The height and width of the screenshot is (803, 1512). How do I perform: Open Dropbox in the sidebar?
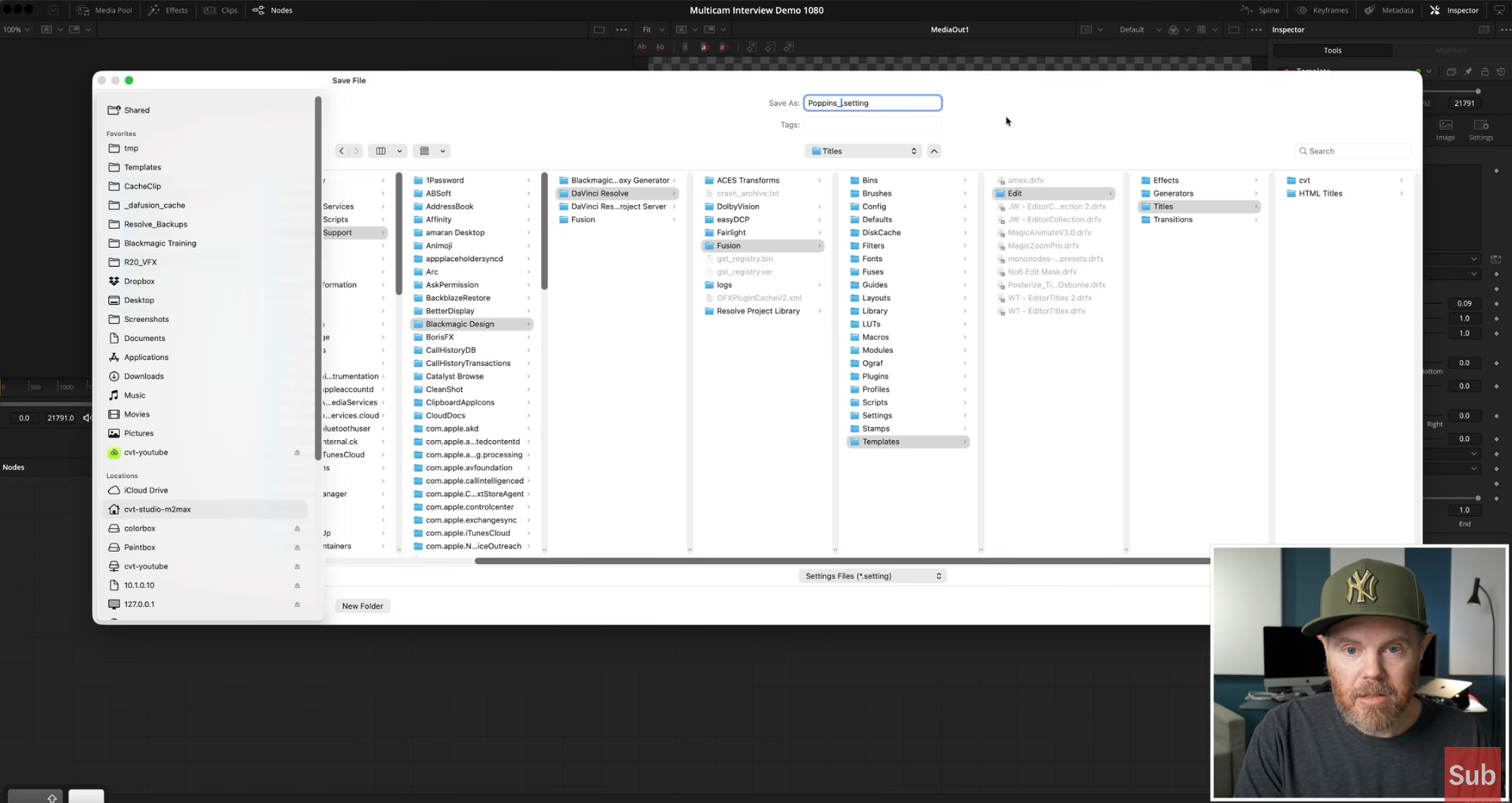pos(139,281)
